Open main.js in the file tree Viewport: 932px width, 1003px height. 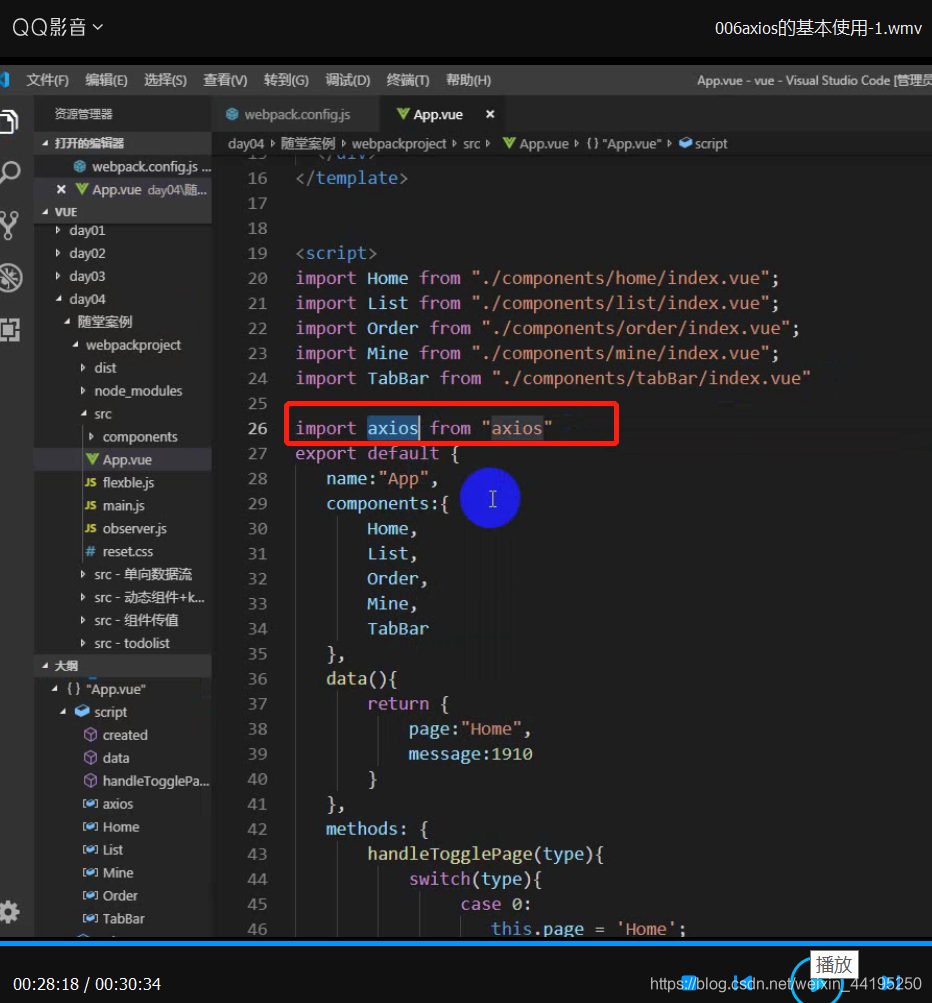tap(123, 505)
